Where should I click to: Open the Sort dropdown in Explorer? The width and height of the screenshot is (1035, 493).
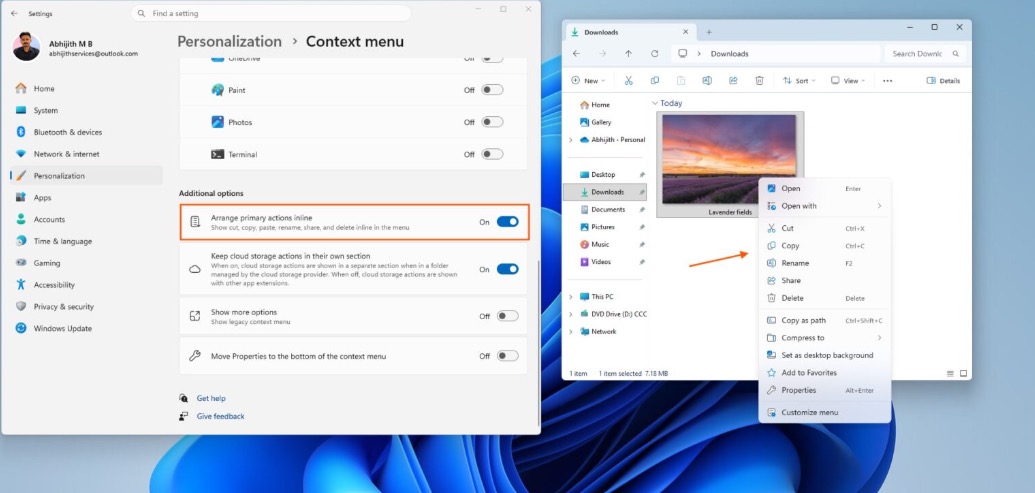799,81
